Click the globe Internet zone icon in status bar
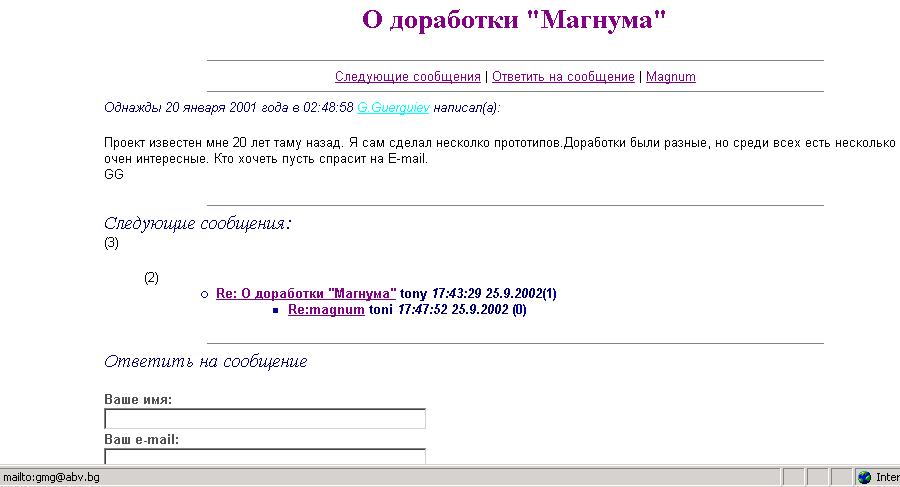Screen dimensions: 900x487 (x=864, y=477)
